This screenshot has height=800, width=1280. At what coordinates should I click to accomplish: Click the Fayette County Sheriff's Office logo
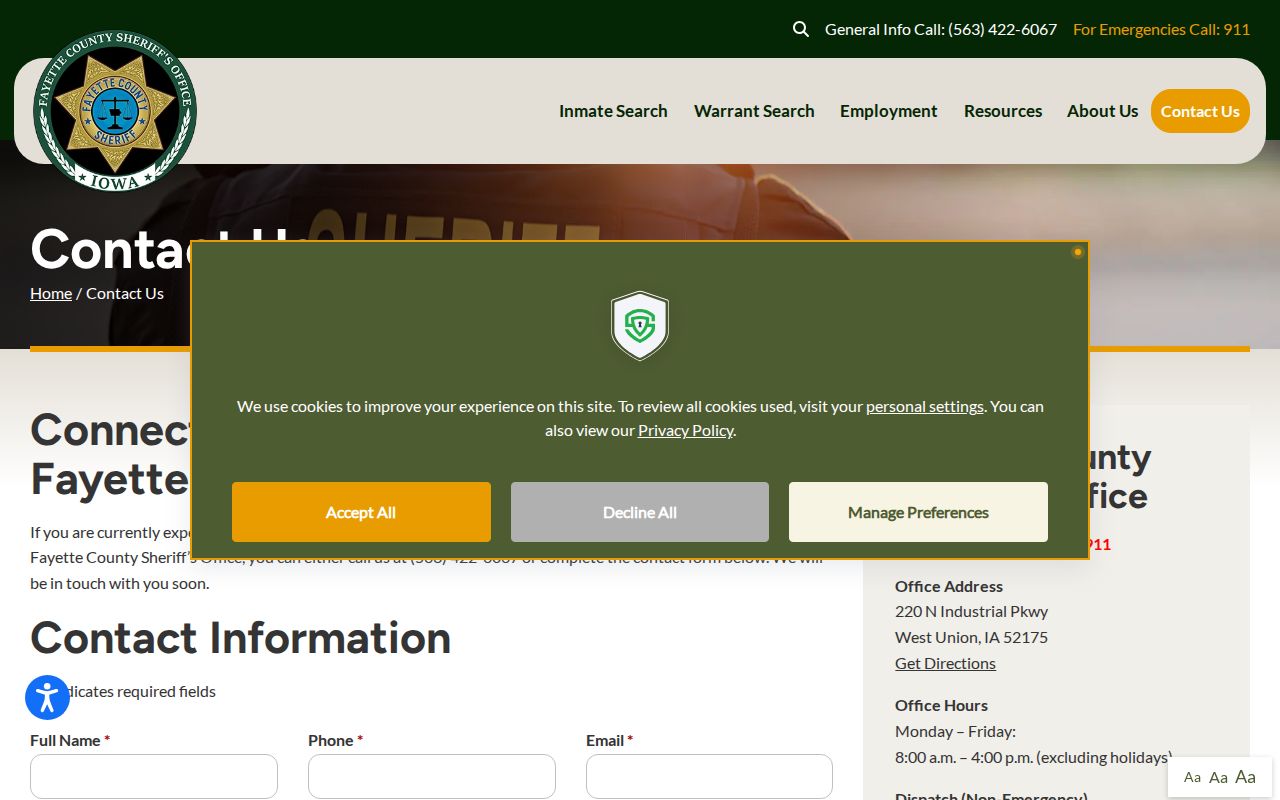115,110
